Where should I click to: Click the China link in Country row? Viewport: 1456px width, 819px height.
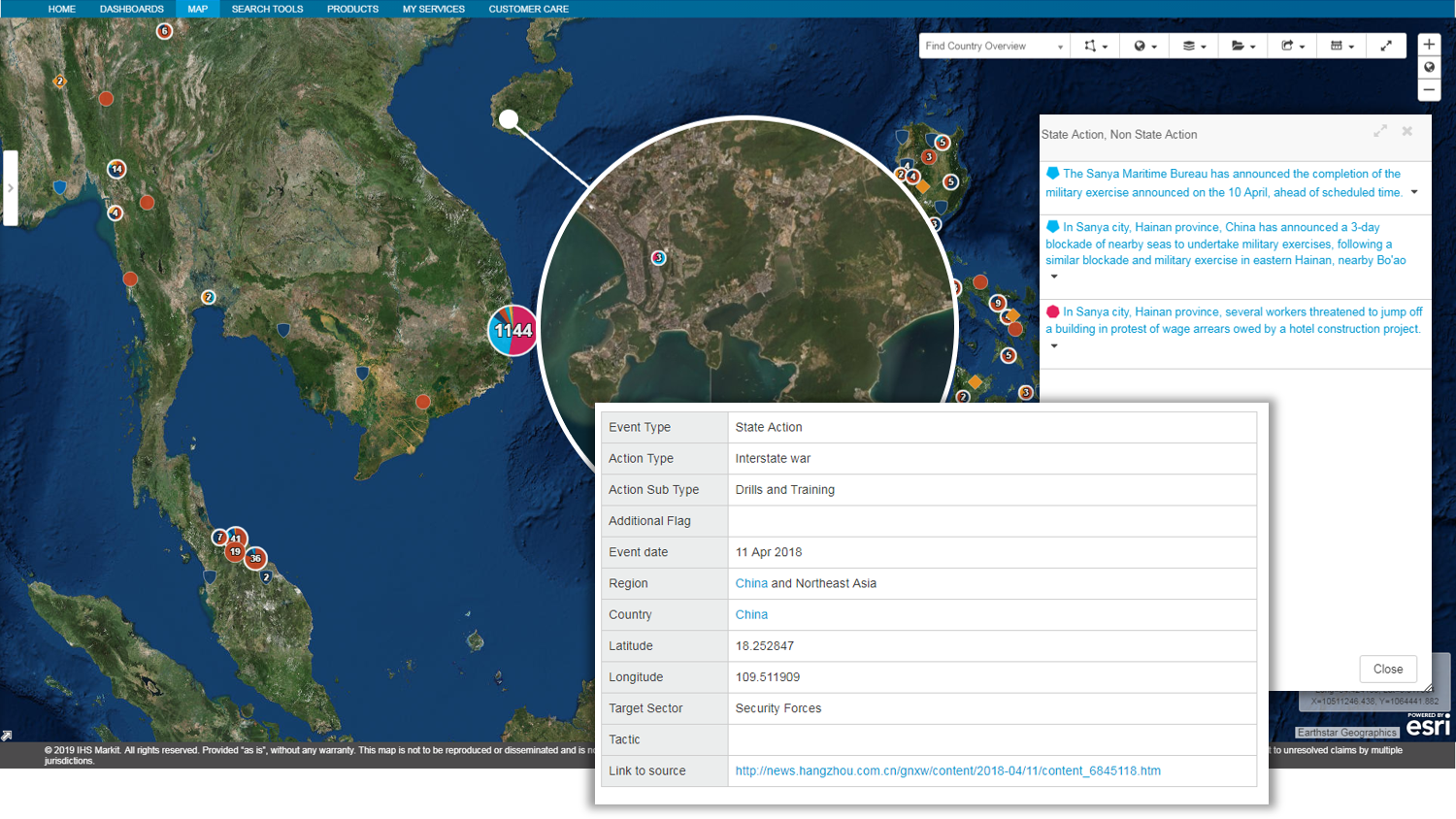click(x=751, y=614)
